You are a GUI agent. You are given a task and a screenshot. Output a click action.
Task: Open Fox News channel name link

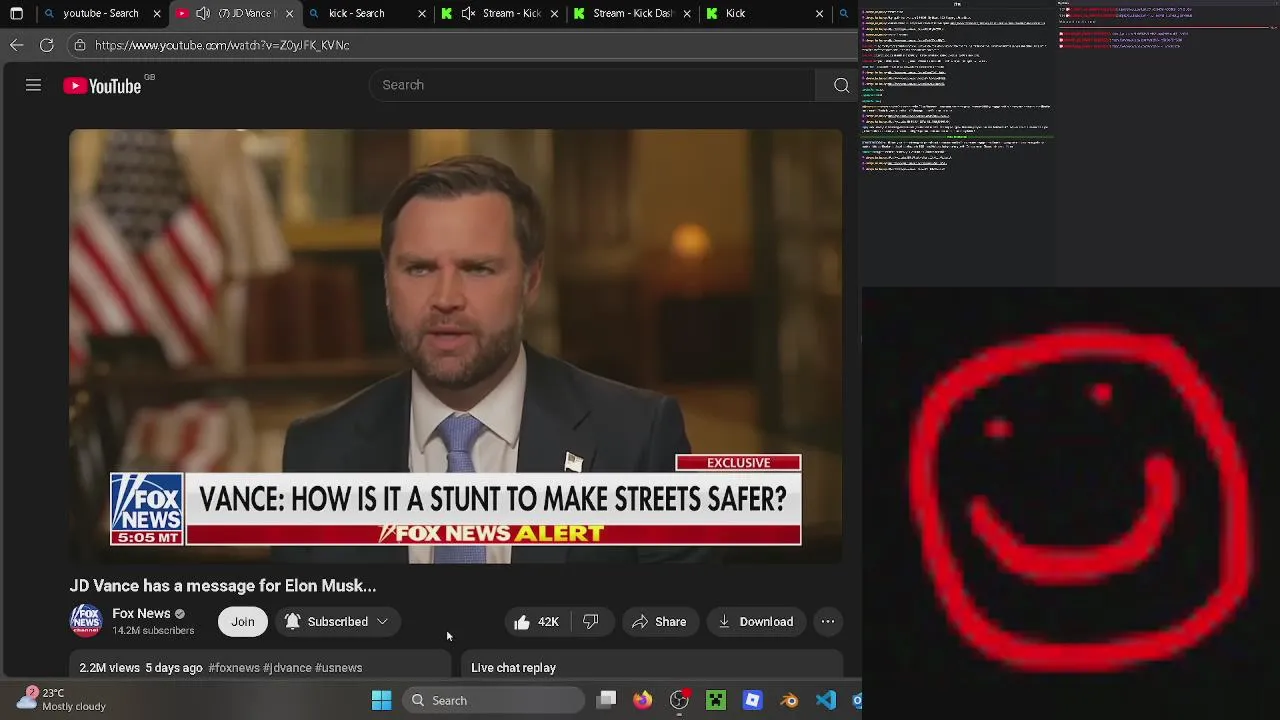click(x=141, y=613)
